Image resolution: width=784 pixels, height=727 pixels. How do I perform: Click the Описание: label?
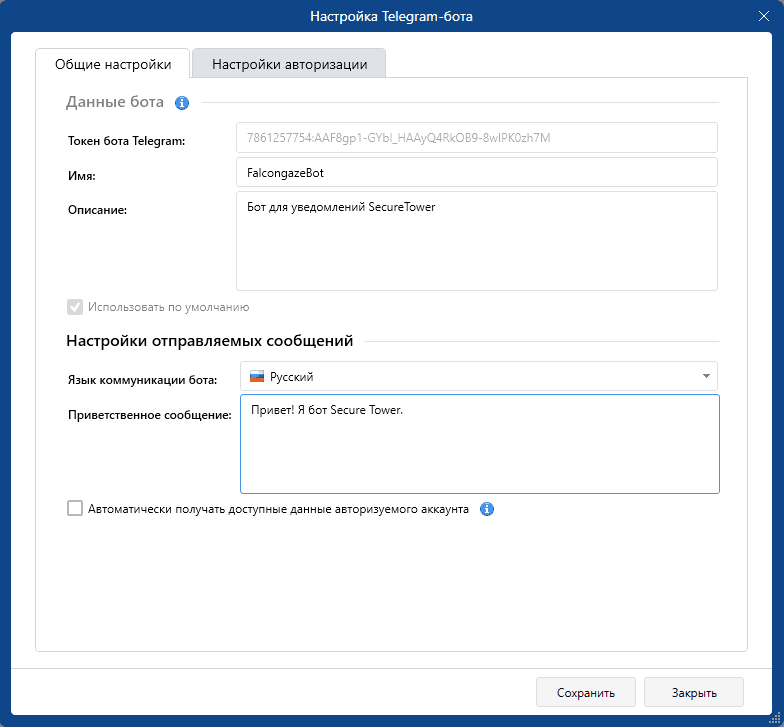coord(98,210)
